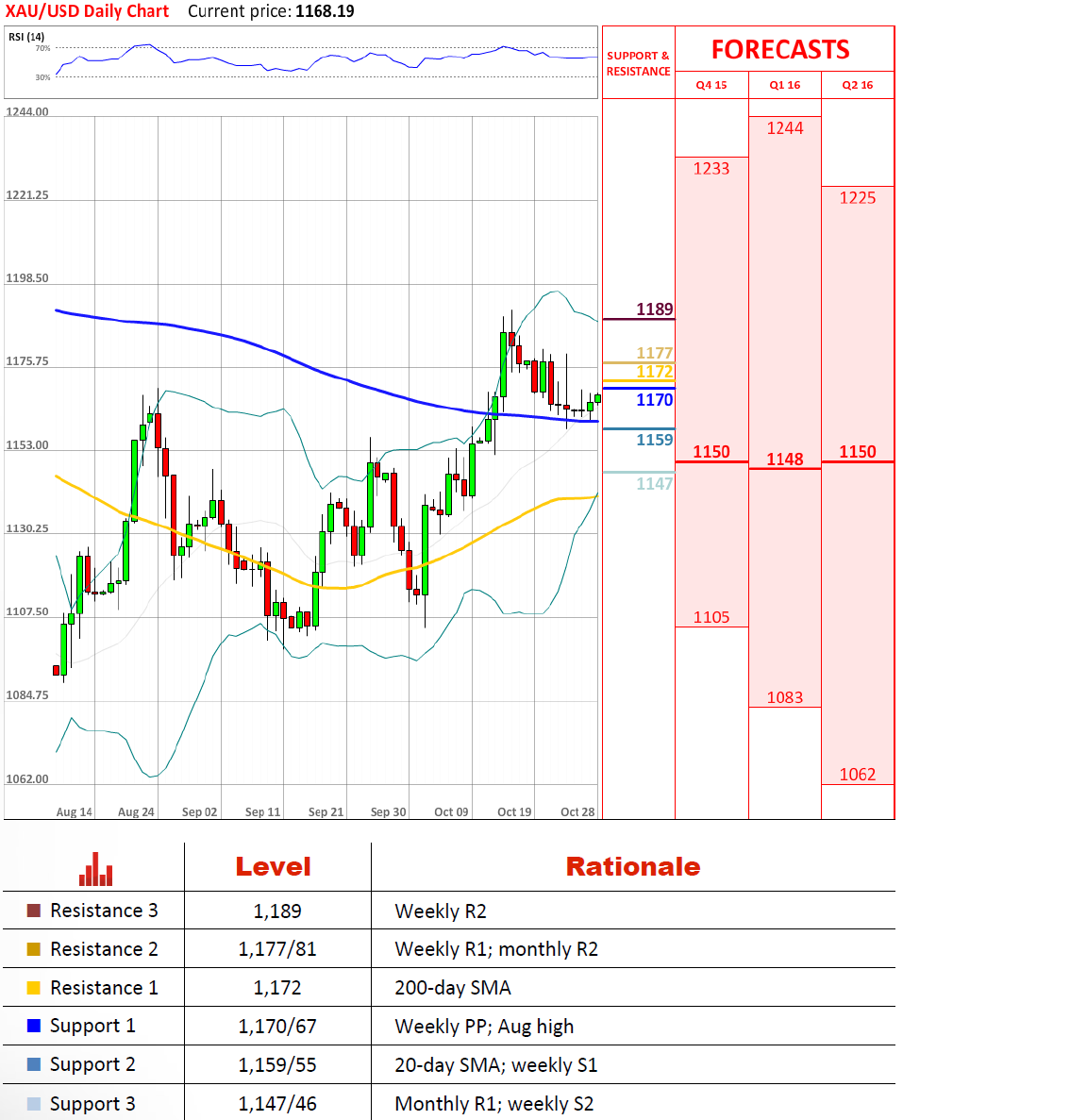The image size is (1087, 1120).
Task: Click the Support 1 blue swatch
Action: point(34,1026)
